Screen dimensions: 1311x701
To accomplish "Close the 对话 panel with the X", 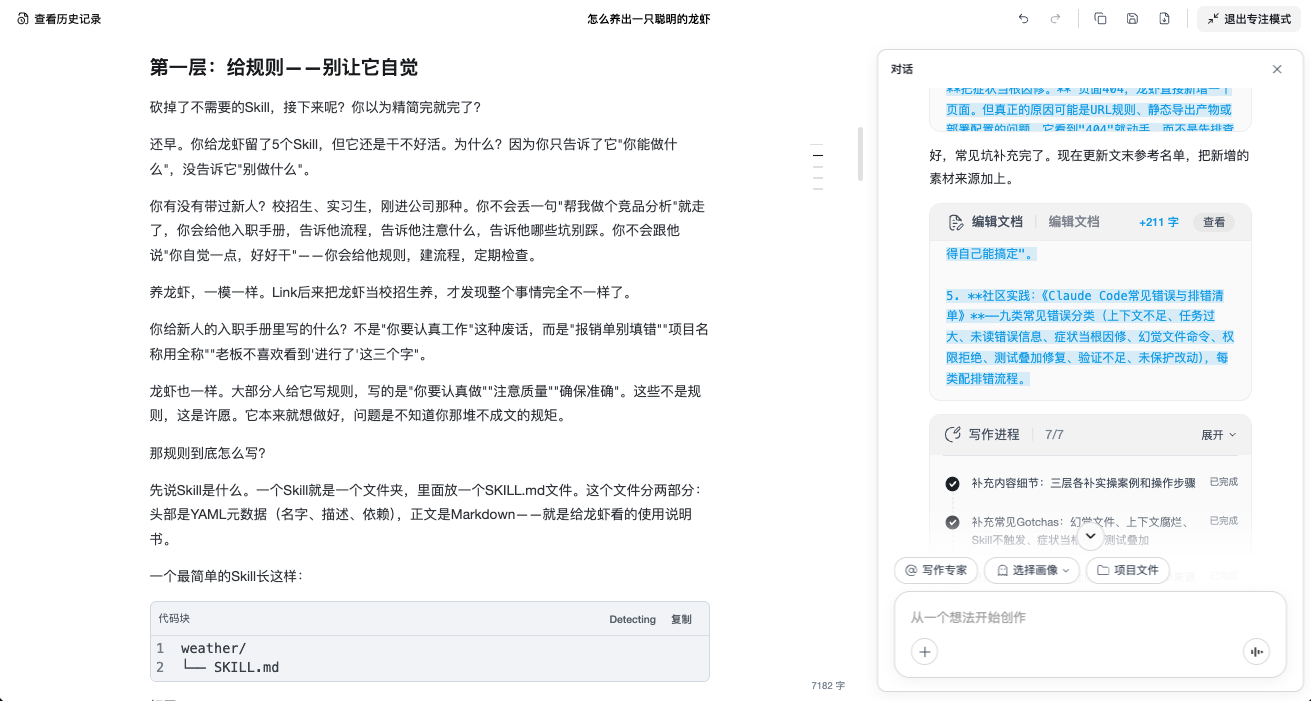I will pyautogui.click(x=1277, y=69).
